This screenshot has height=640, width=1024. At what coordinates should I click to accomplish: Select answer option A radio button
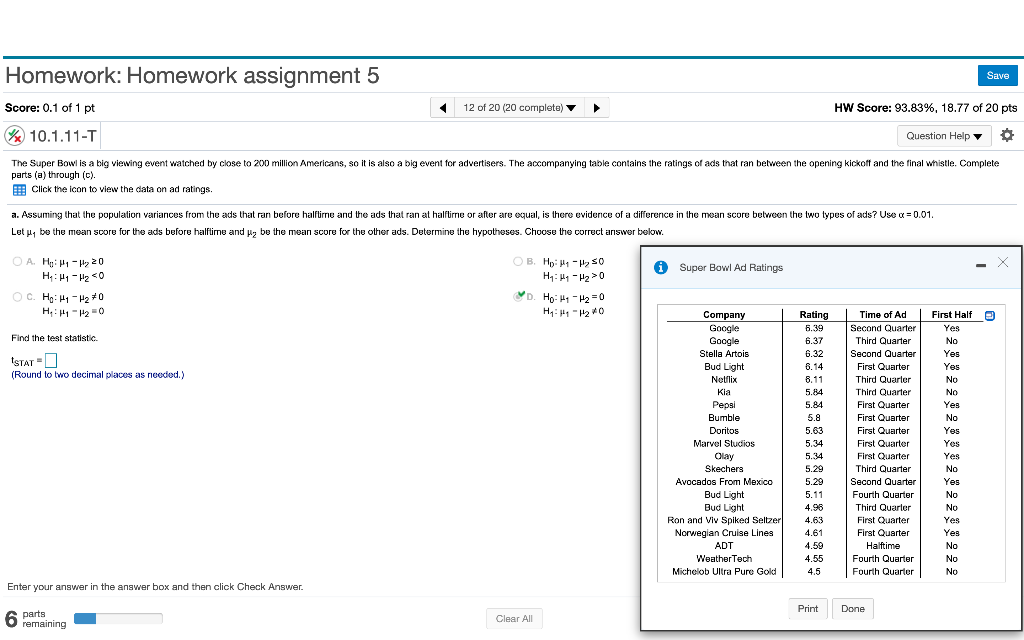(x=18, y=261)
